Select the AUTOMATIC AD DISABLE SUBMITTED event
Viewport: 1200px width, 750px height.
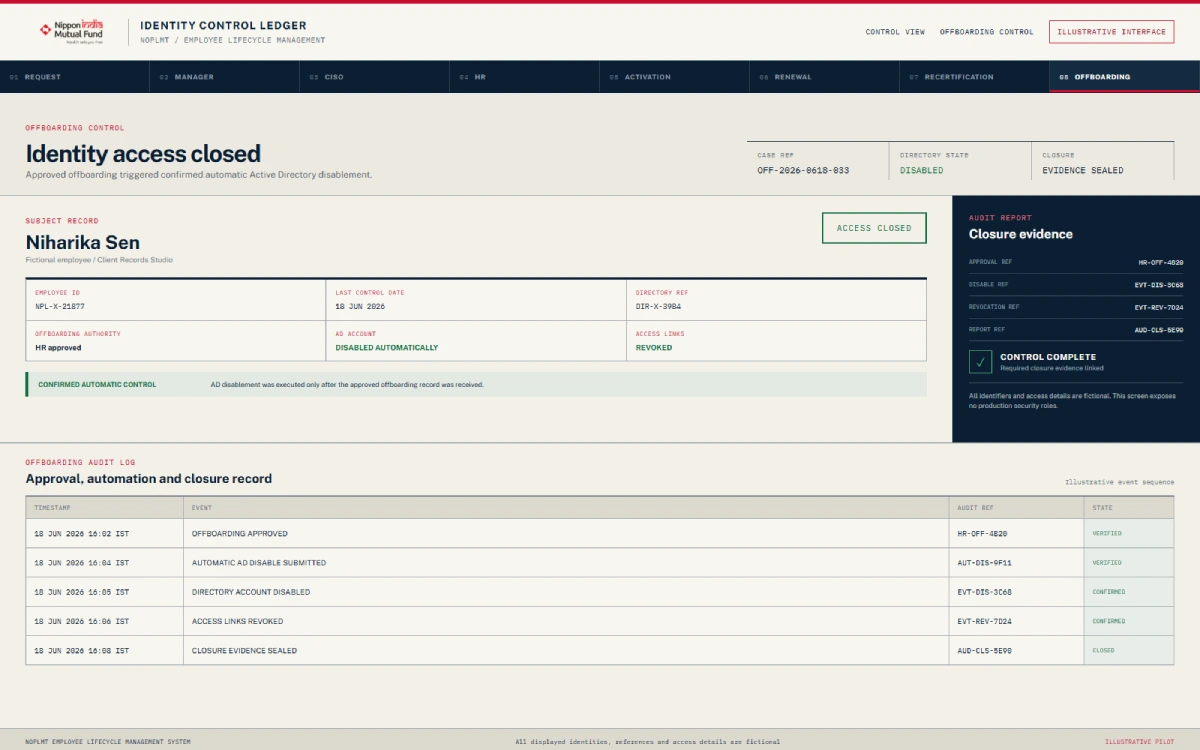259,563
